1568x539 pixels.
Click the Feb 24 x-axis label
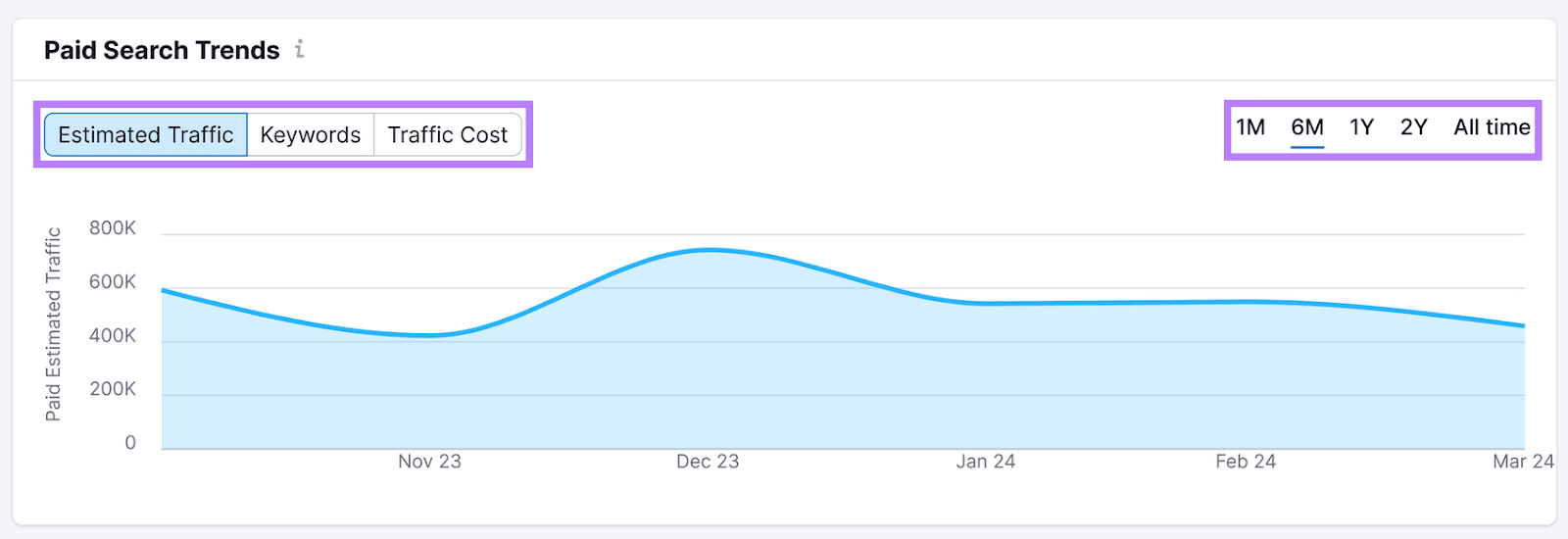click(x=1246, y=462)
